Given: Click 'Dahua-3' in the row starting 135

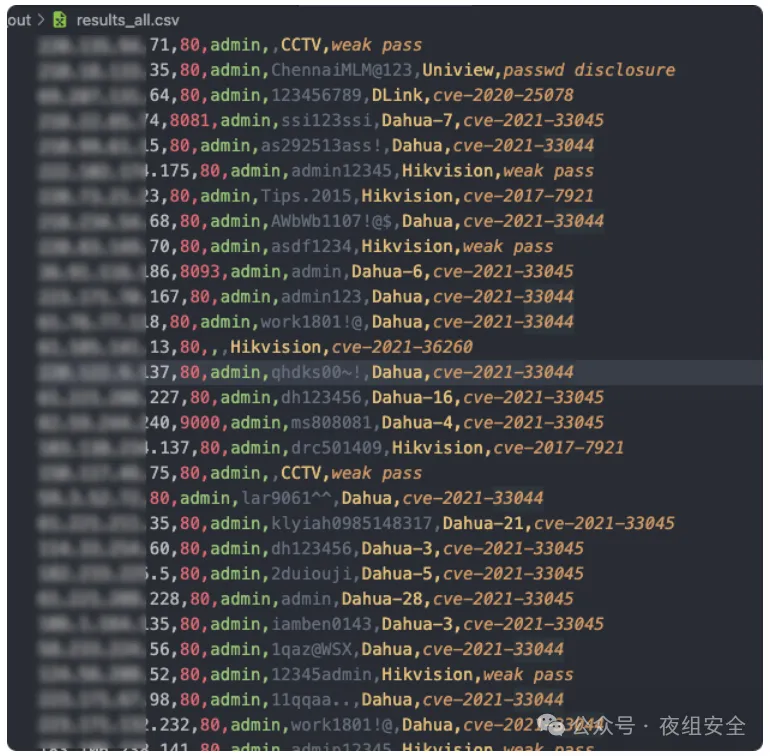Looking at the screenshot, I should [x=417, y=624].
